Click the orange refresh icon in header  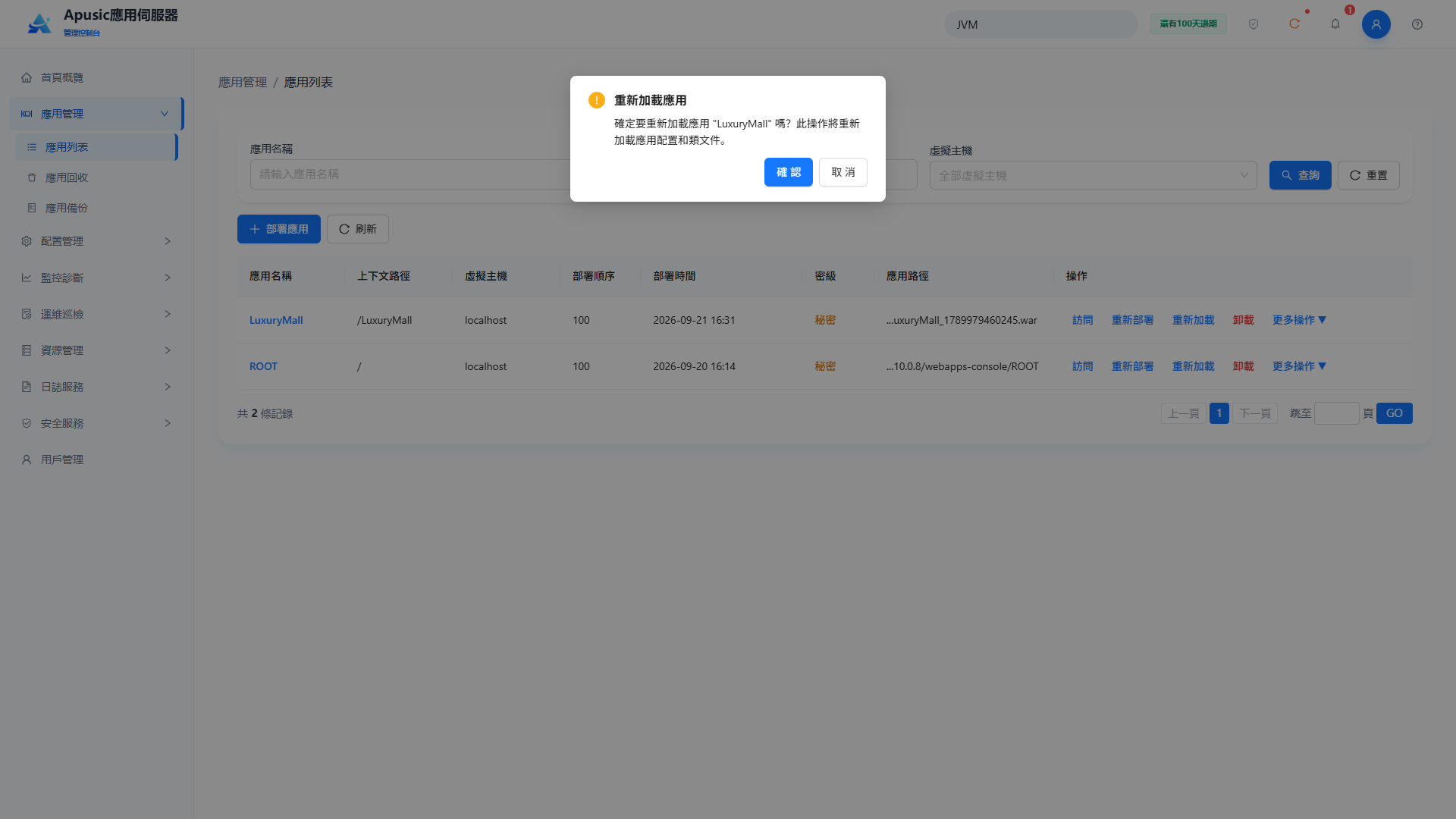(1294, 24)
